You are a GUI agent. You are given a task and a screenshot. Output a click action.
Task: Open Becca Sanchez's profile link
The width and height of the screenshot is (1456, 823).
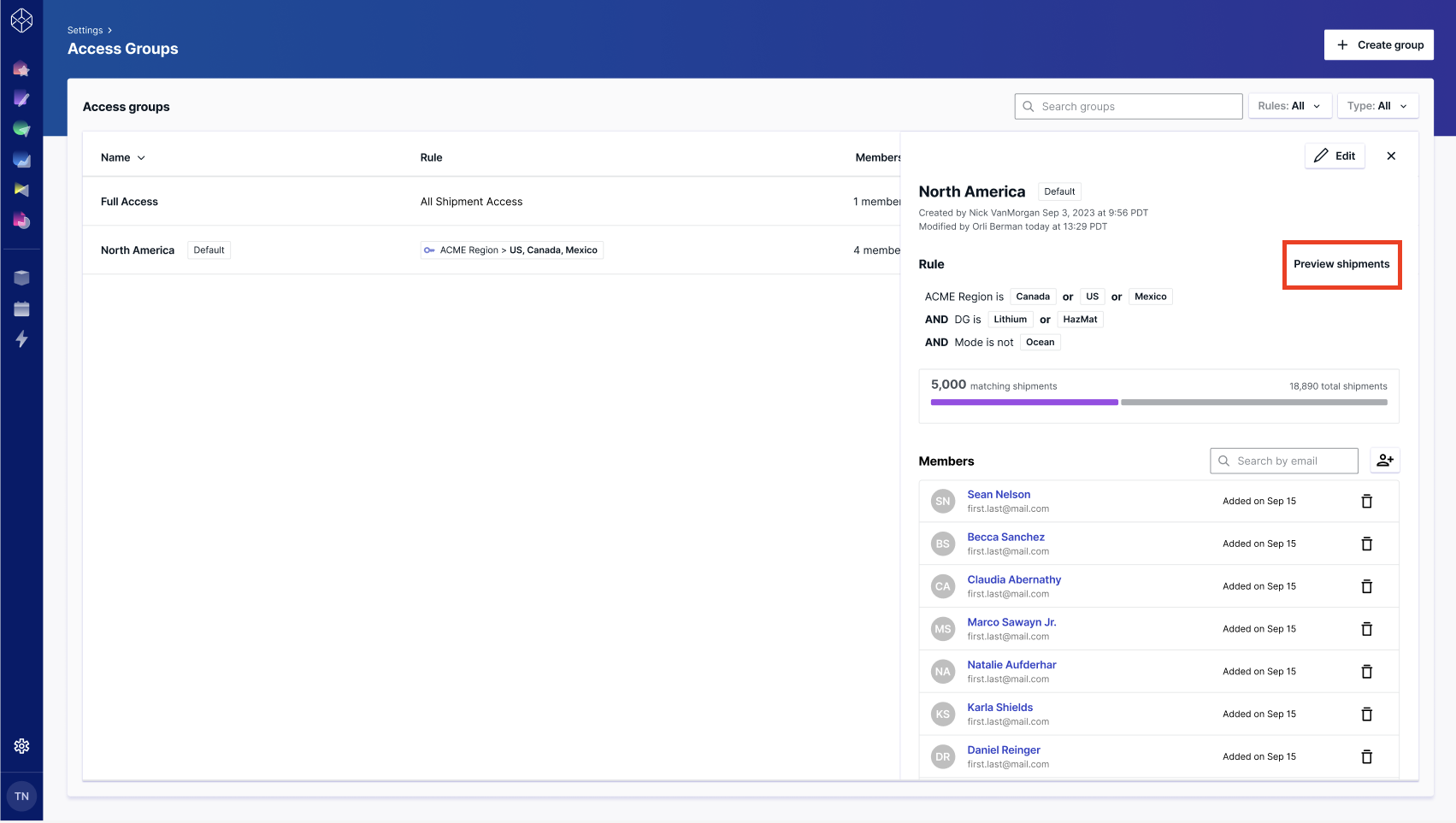pos(1005,537)
